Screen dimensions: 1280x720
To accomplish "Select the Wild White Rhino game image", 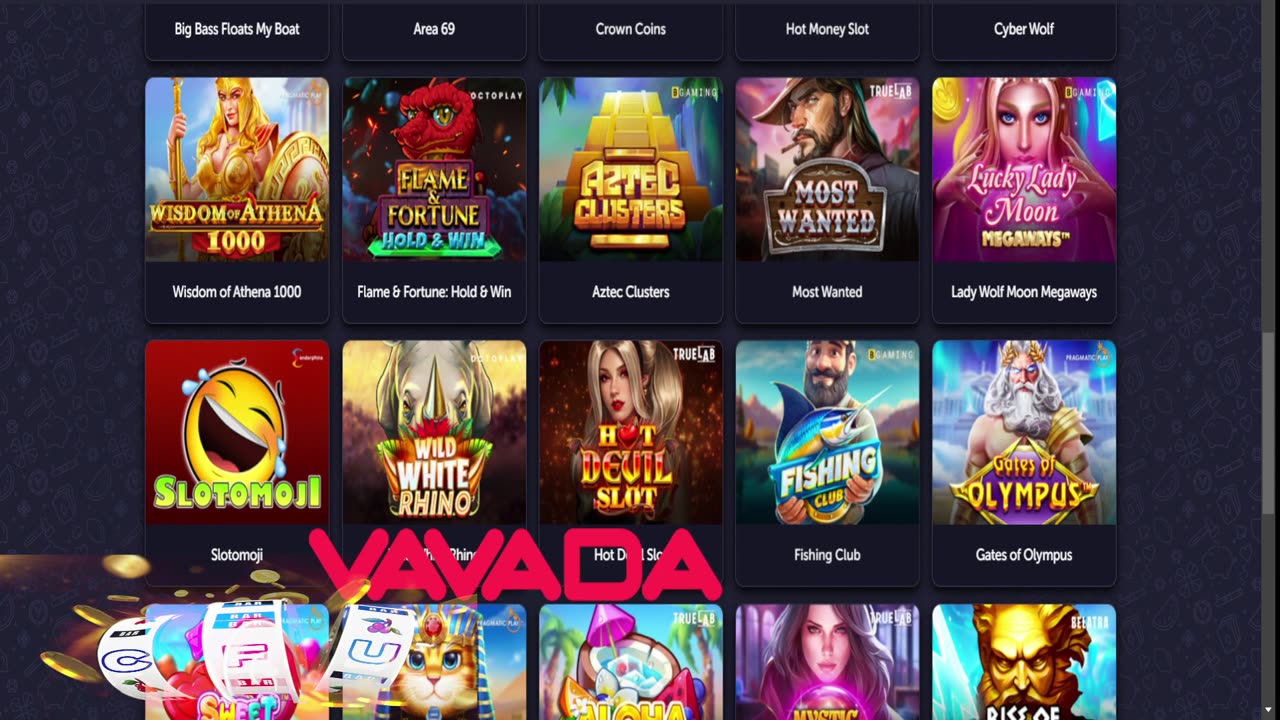I will point(434,433).
